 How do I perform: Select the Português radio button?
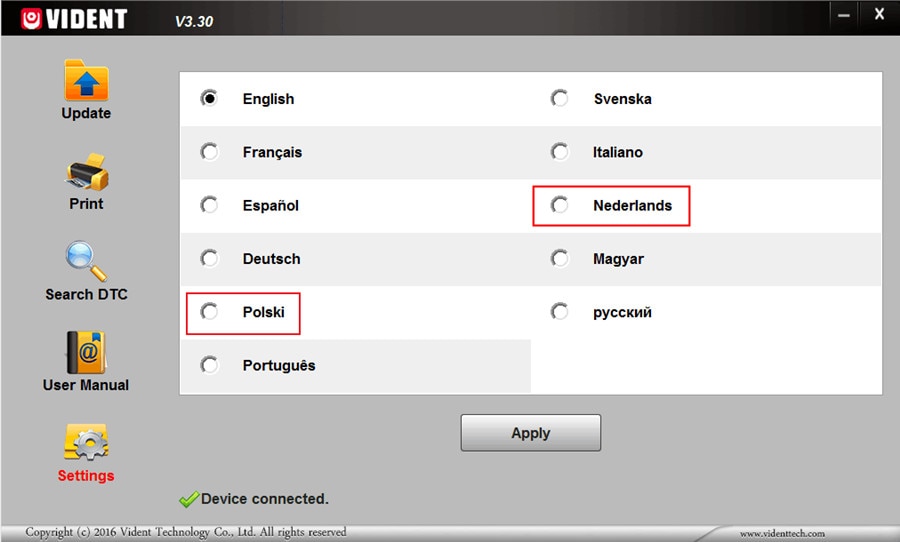click(209, 365)
